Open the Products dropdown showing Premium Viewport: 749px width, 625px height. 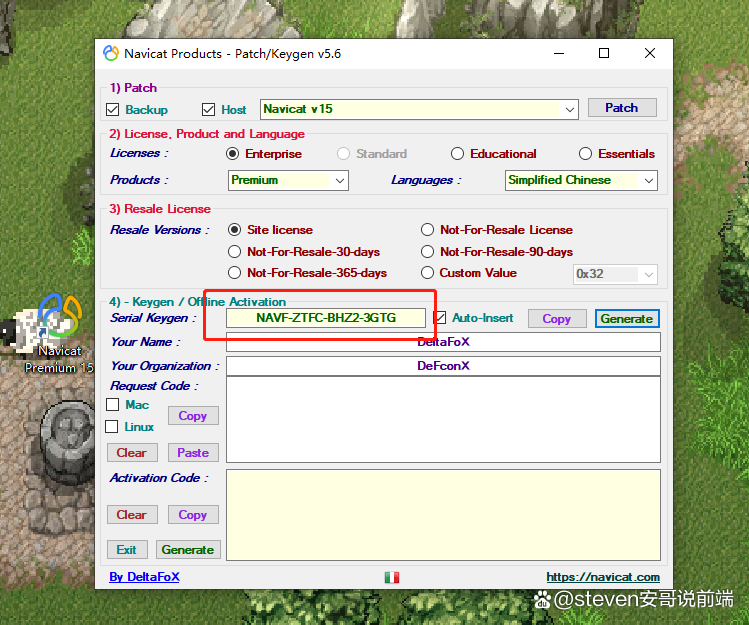(x=339, y=181)
